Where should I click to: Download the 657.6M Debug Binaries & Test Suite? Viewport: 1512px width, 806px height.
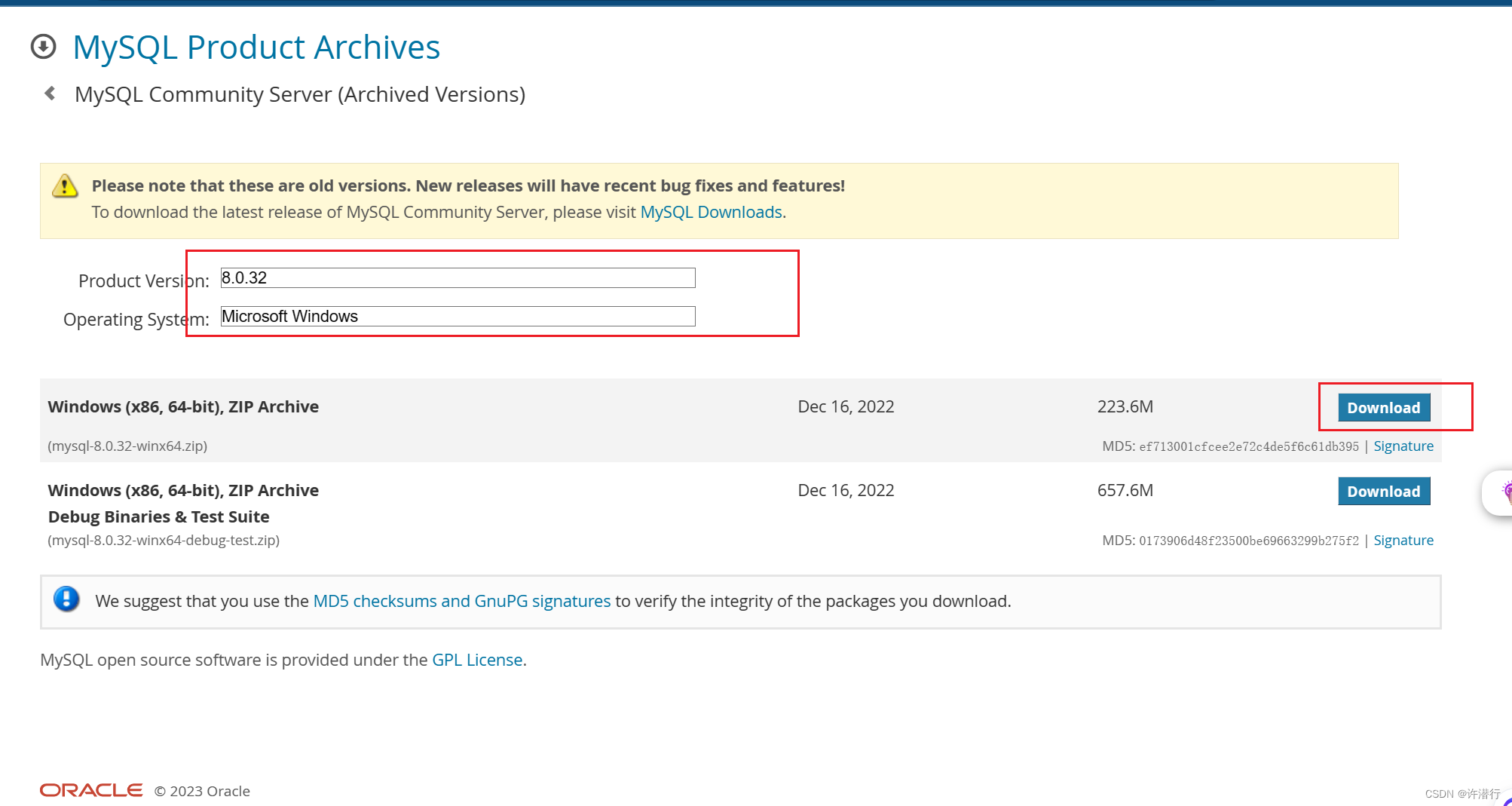[x=1384, y=491]
